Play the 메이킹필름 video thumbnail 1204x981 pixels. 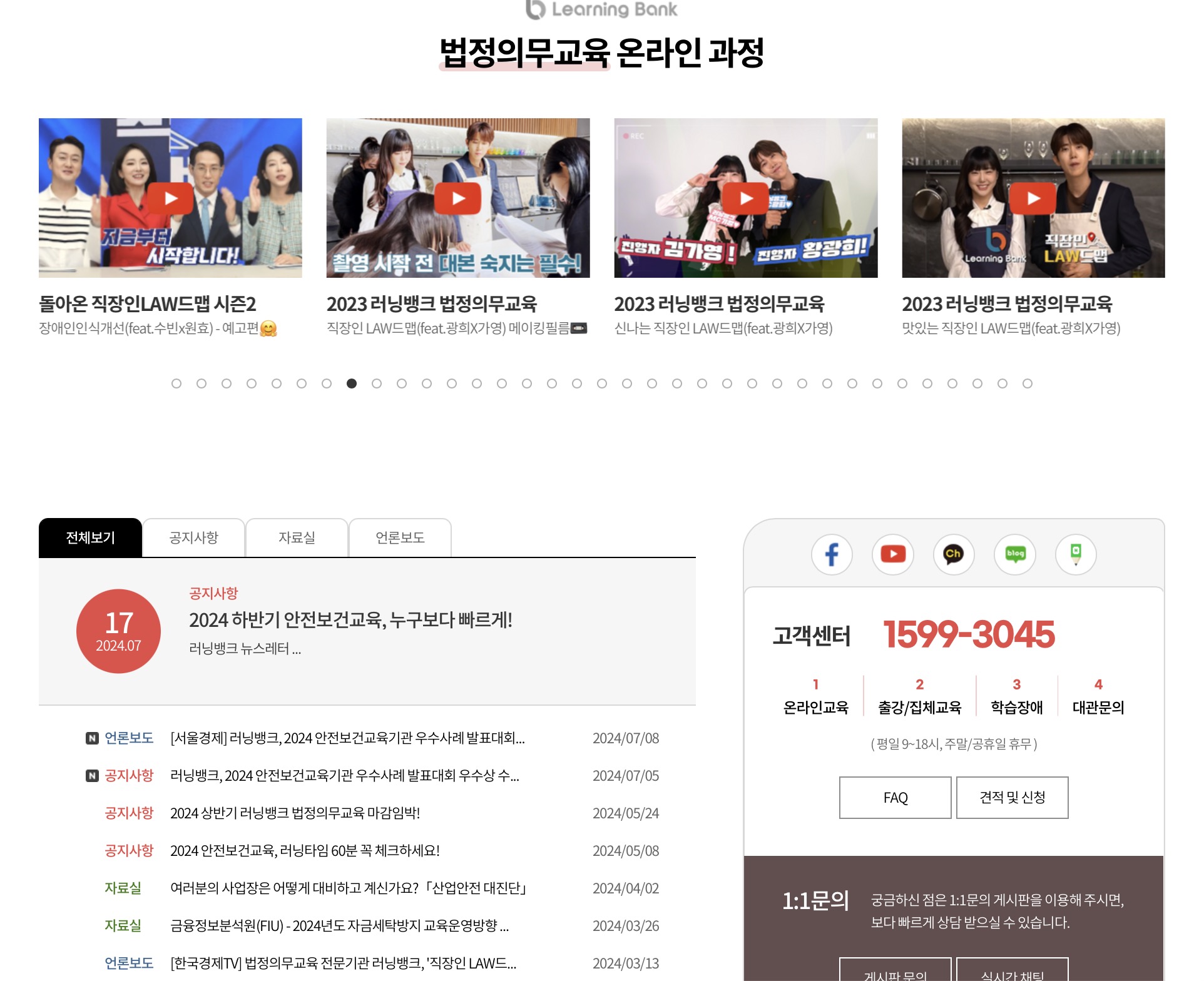(458, 198)
